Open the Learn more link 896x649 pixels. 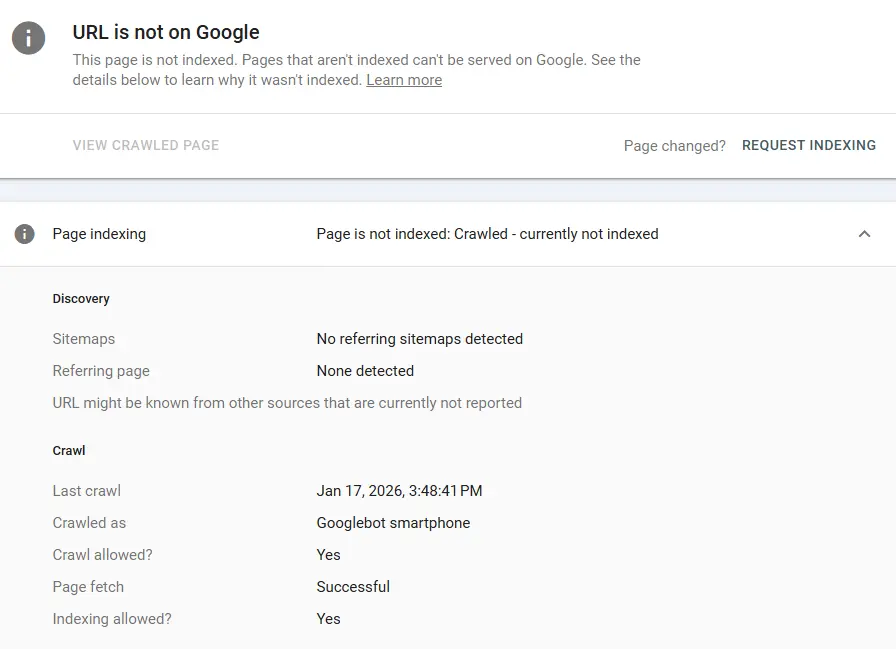404,80
